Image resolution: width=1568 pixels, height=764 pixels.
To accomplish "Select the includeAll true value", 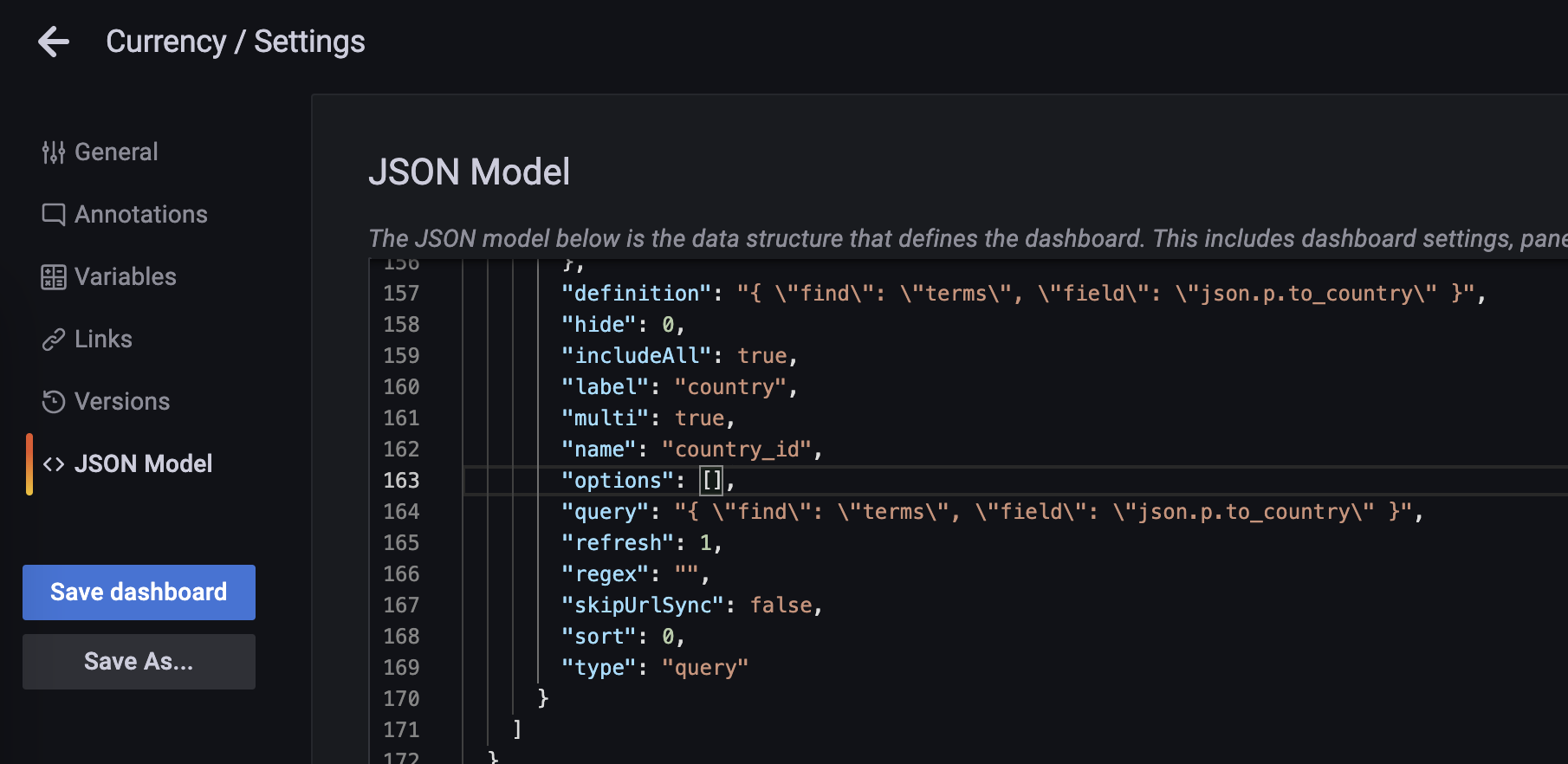I will pos(761,355).
